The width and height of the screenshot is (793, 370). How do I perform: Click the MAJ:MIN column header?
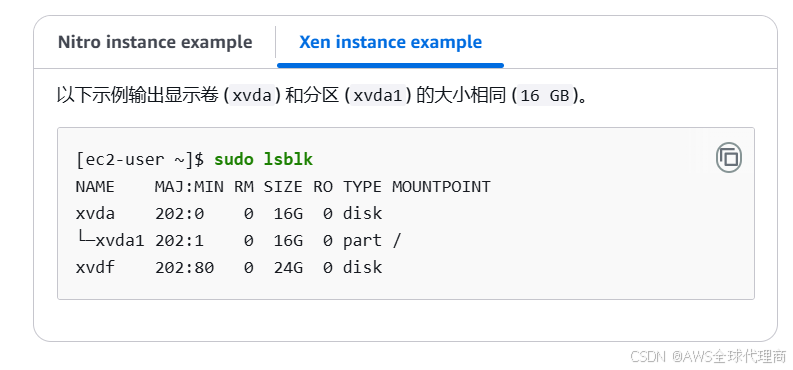(x=189, y=187)
